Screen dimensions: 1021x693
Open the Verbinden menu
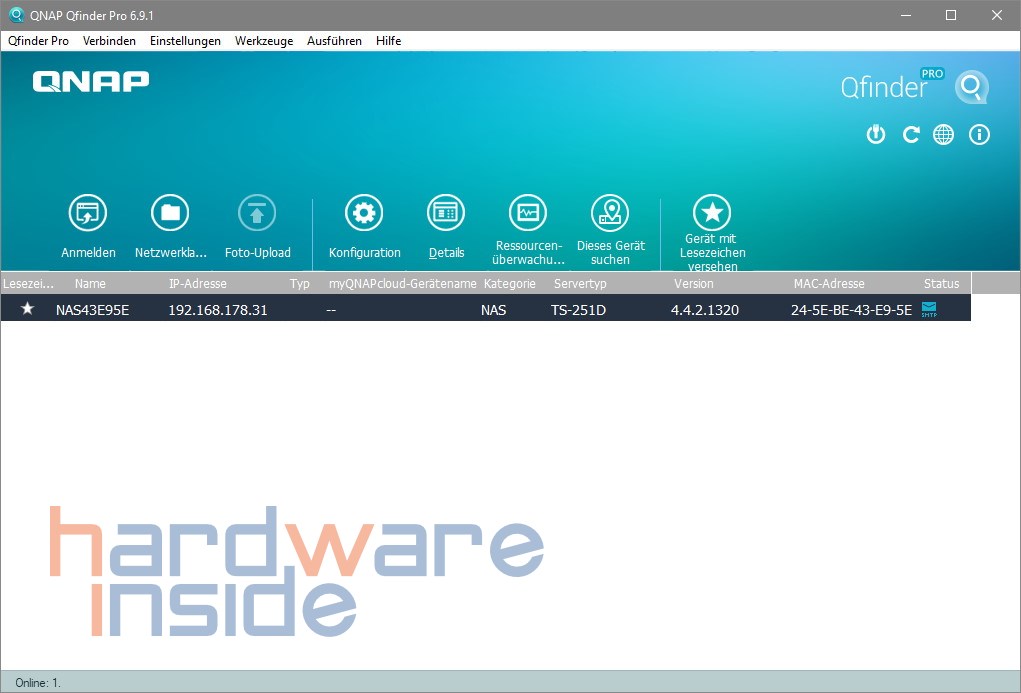pyautogui.click(x=109, y=41)
